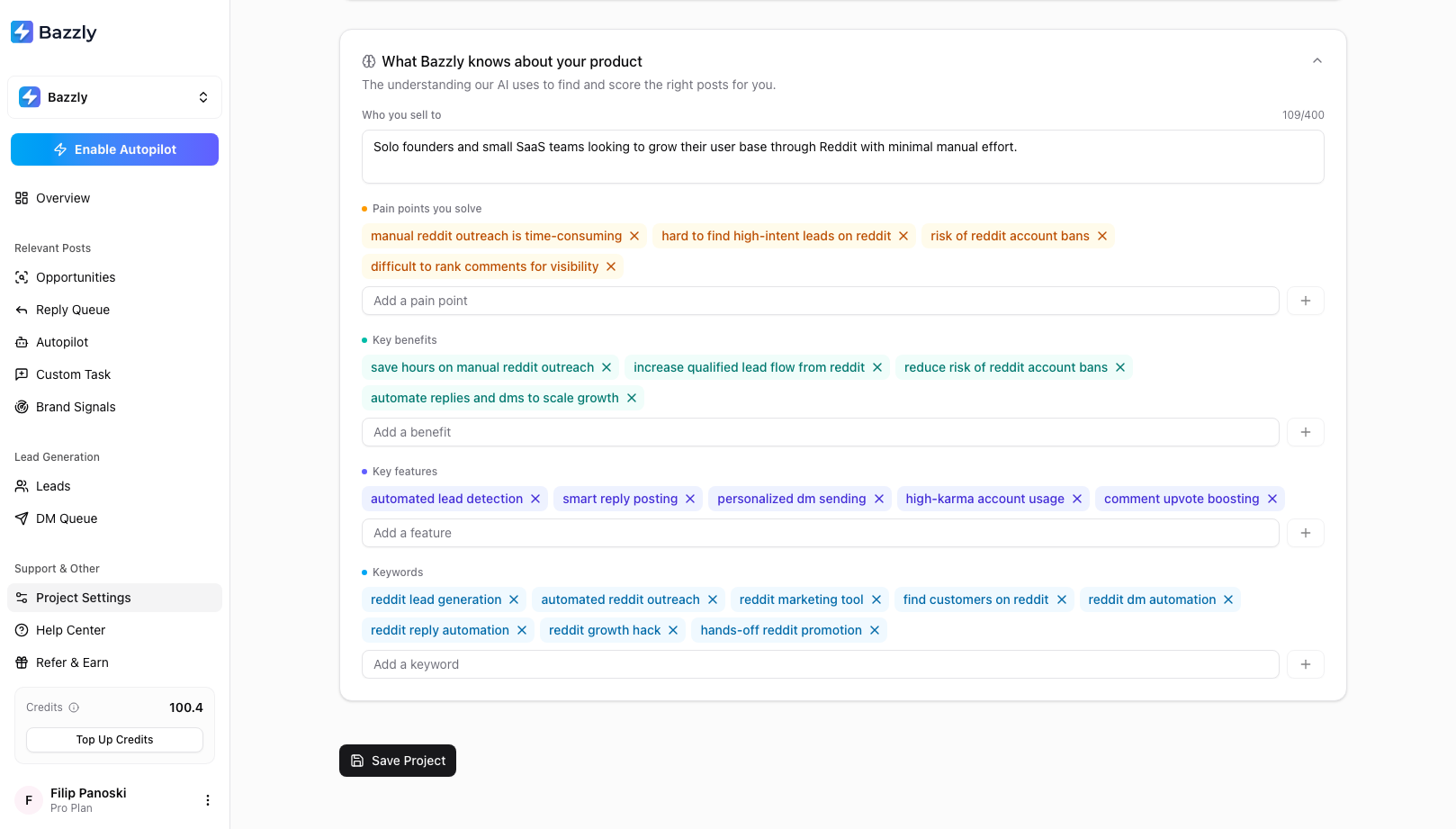This screenshot has height=829, width=1456.
Task: Remove 'reddit reply automation' keyword
Action: 522,630
